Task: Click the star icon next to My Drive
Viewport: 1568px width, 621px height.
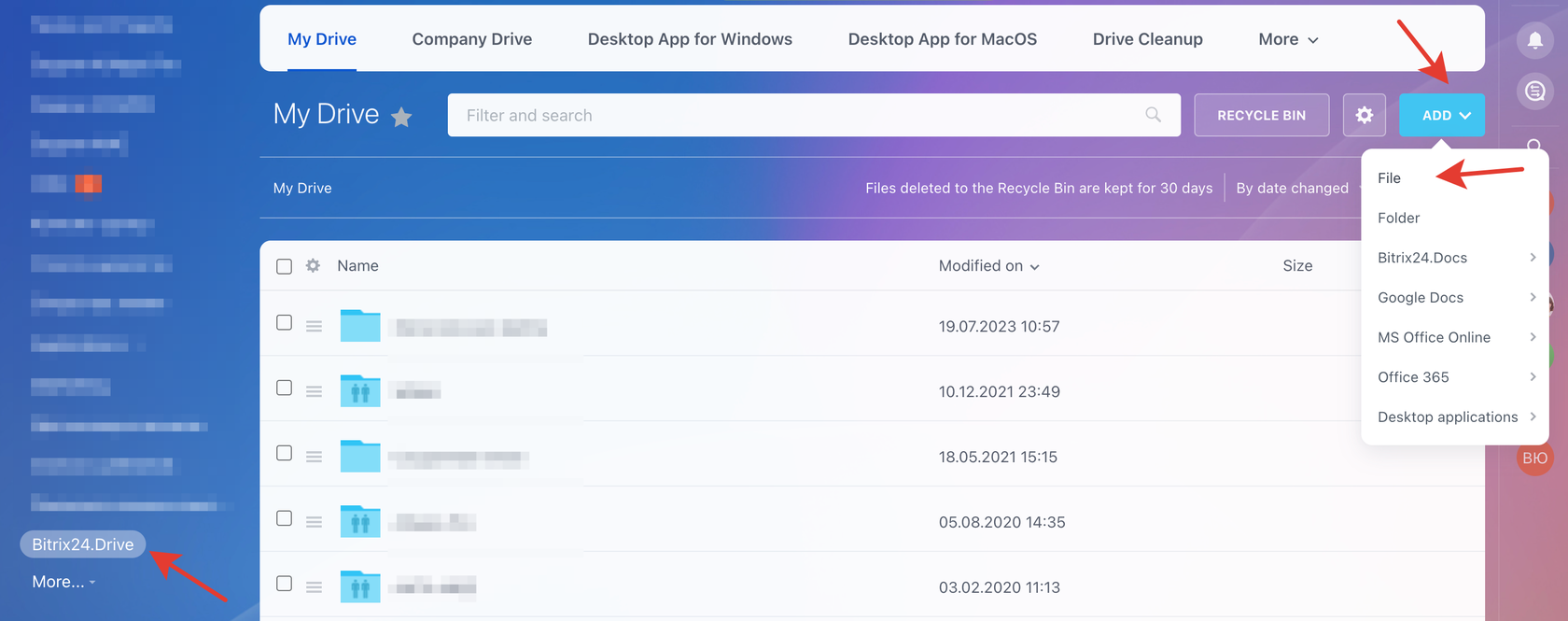Action: click(x=401, y=117)
